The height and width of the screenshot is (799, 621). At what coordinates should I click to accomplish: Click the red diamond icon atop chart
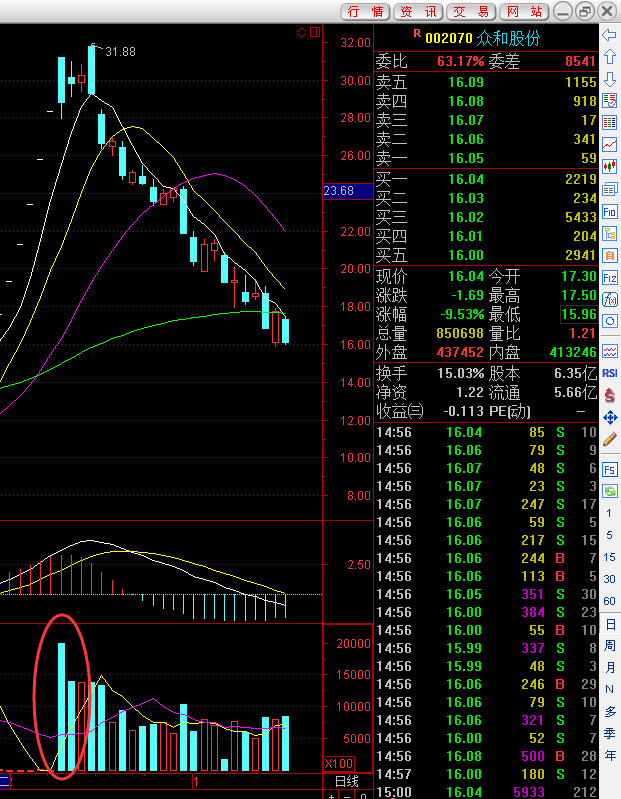301,33
